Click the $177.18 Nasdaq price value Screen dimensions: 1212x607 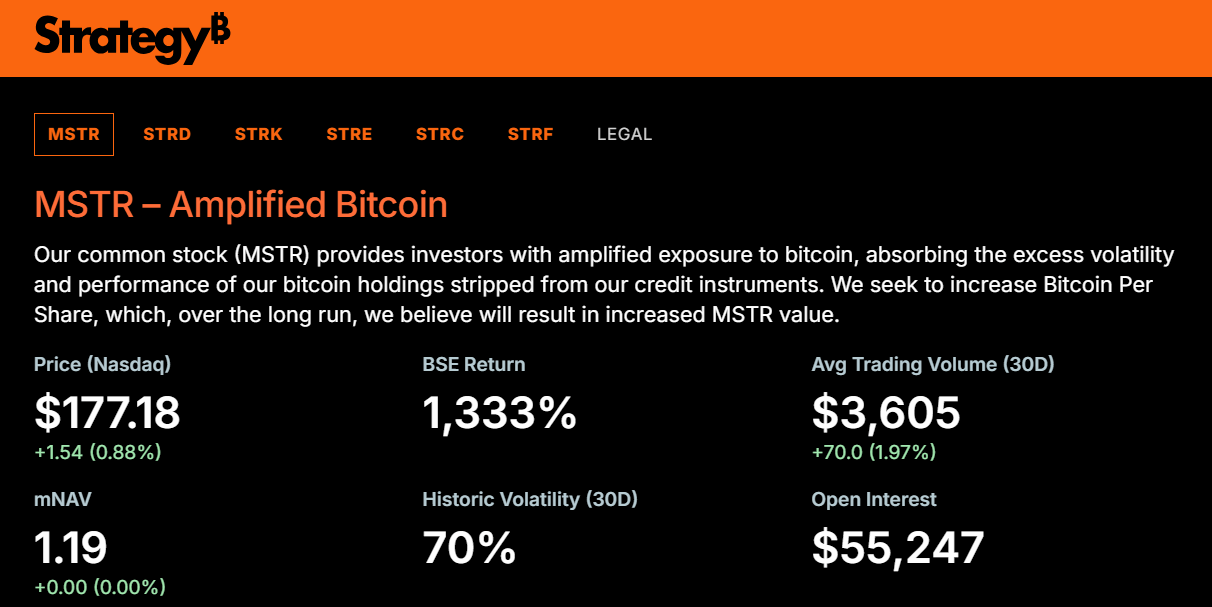coord(107,412)
